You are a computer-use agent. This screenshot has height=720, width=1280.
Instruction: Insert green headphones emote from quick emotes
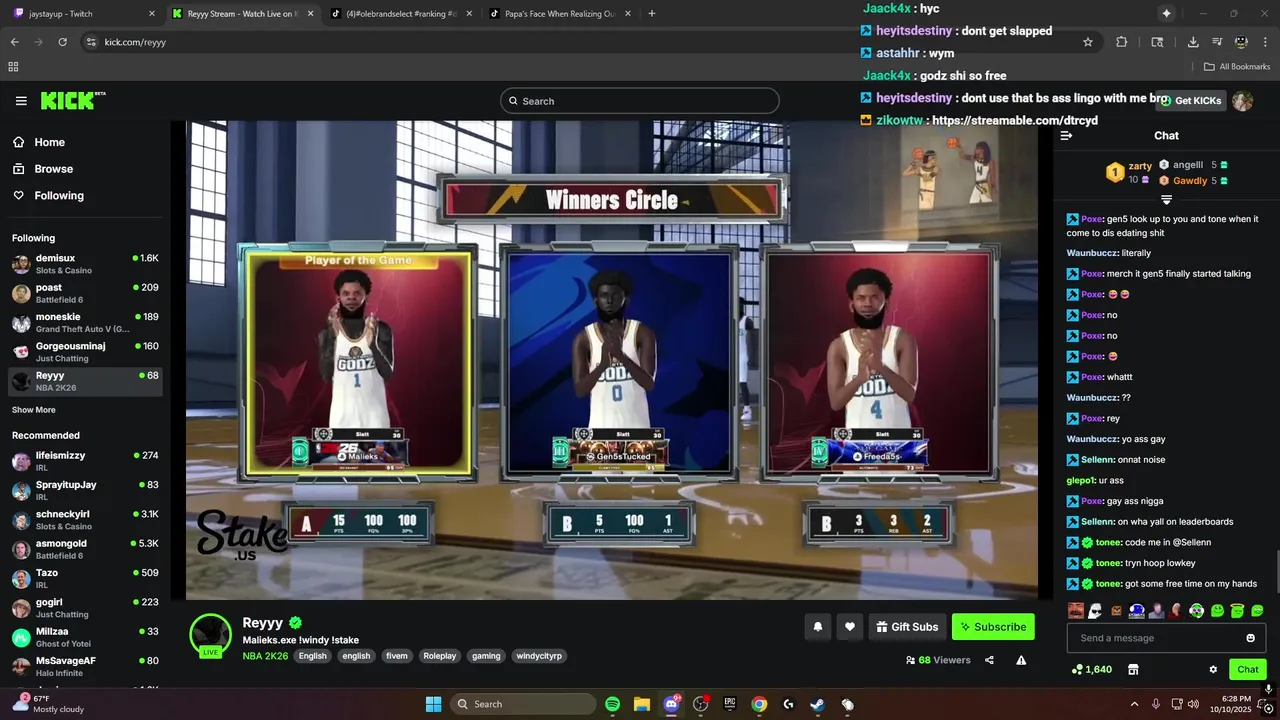click(1196, 610)
